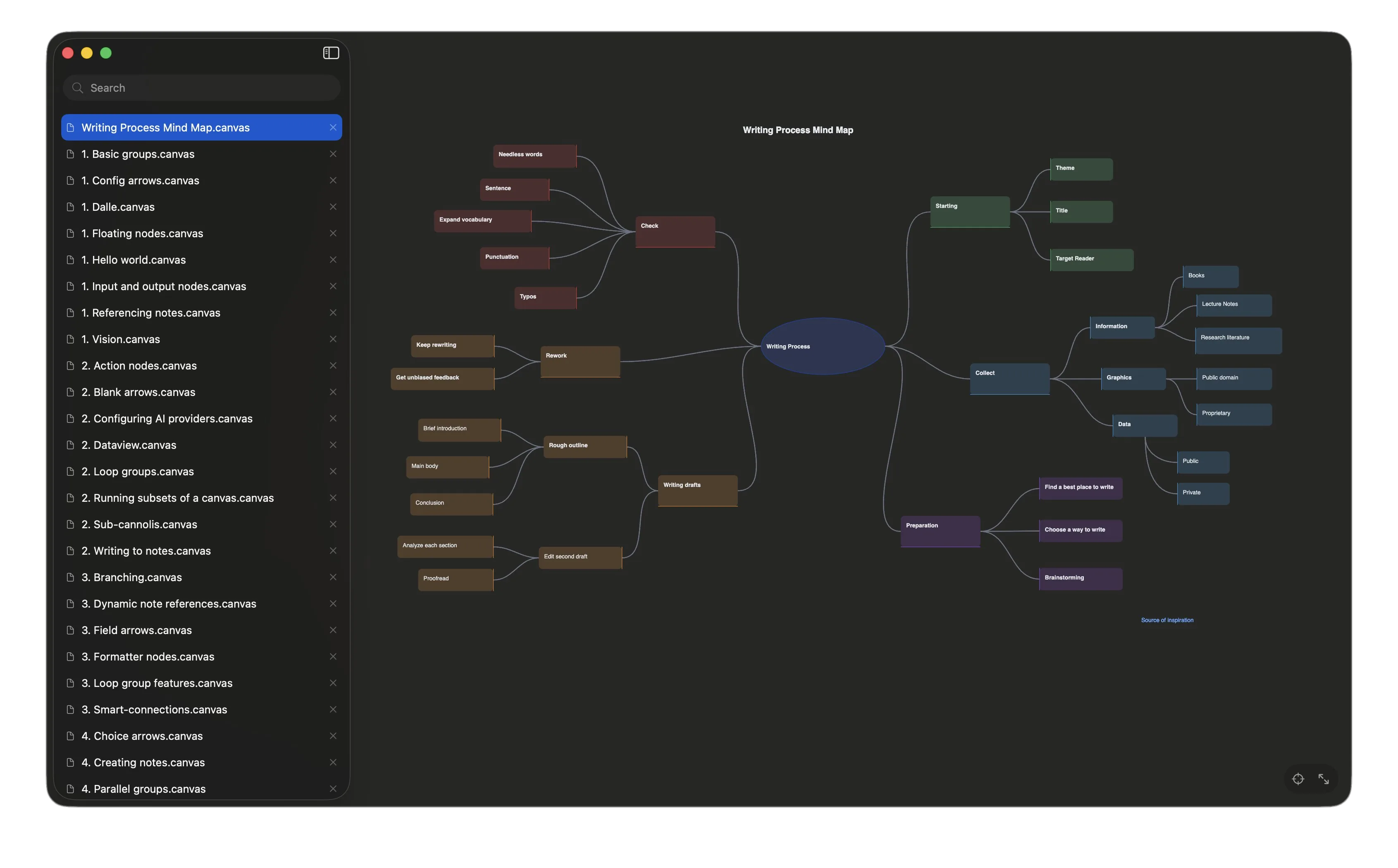Screen dimensions: 1398x868
Task: Remove 2. Sub-cannolis.canvas via X
Action: (x=333, y=524)
